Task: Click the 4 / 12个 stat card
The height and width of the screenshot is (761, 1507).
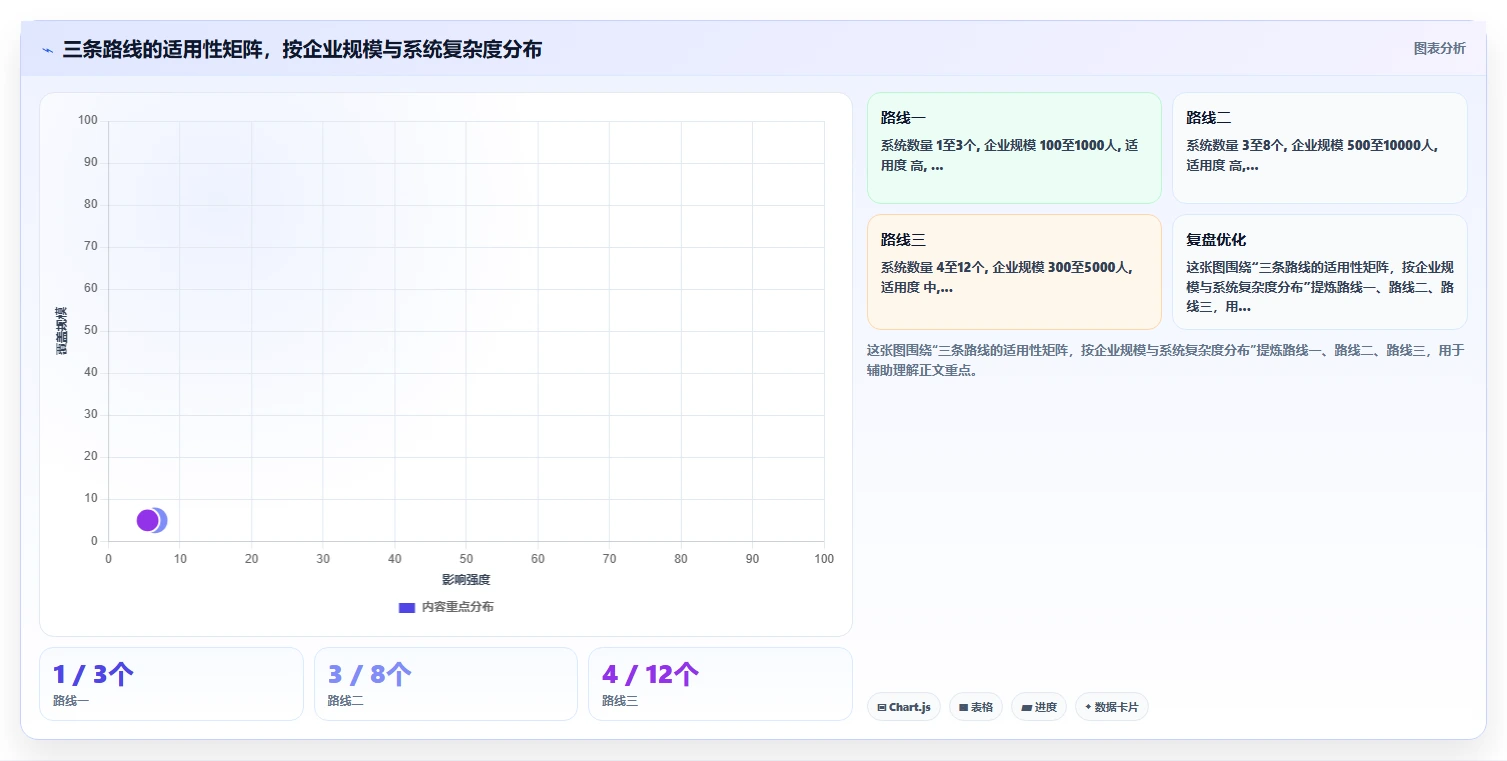Action: pos(720,684)
